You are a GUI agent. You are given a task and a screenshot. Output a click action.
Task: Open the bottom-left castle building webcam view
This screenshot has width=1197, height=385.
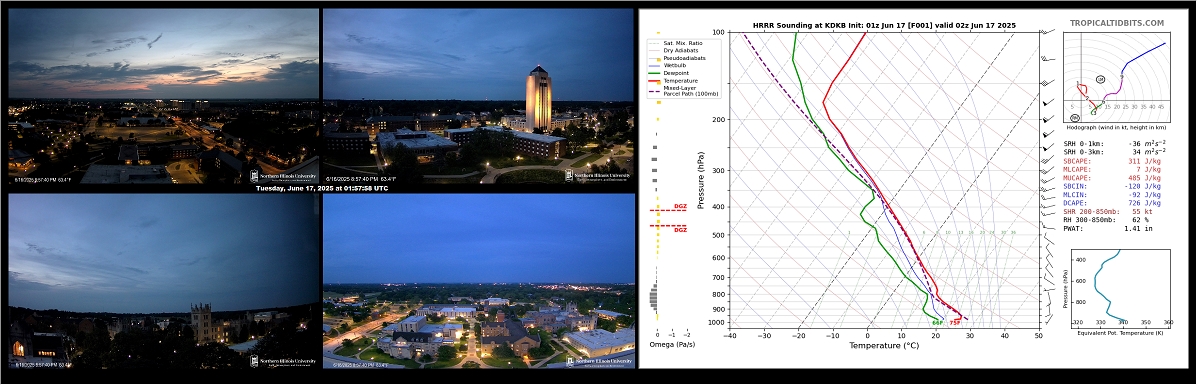[x=163, y=281]
